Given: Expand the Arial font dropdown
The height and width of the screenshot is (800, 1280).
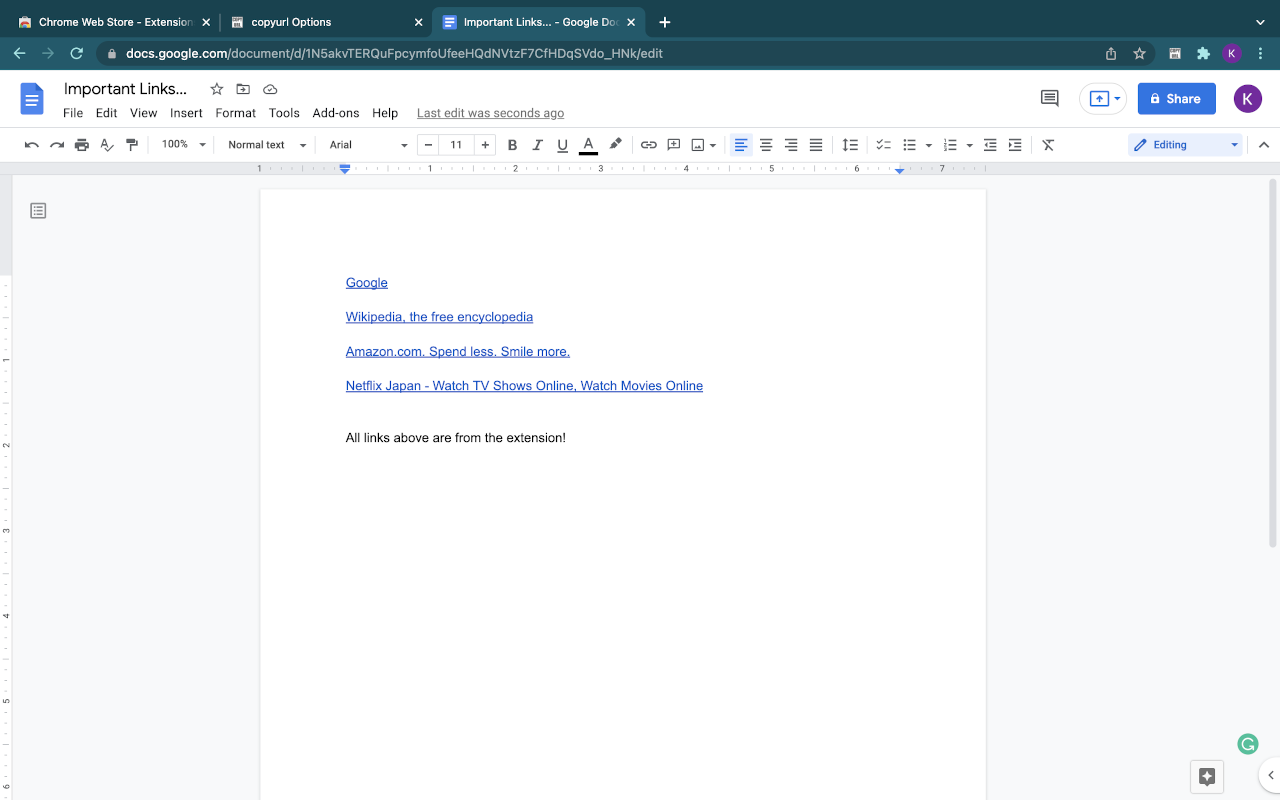Looking at the screenshot, I should (x=368, y=145).
